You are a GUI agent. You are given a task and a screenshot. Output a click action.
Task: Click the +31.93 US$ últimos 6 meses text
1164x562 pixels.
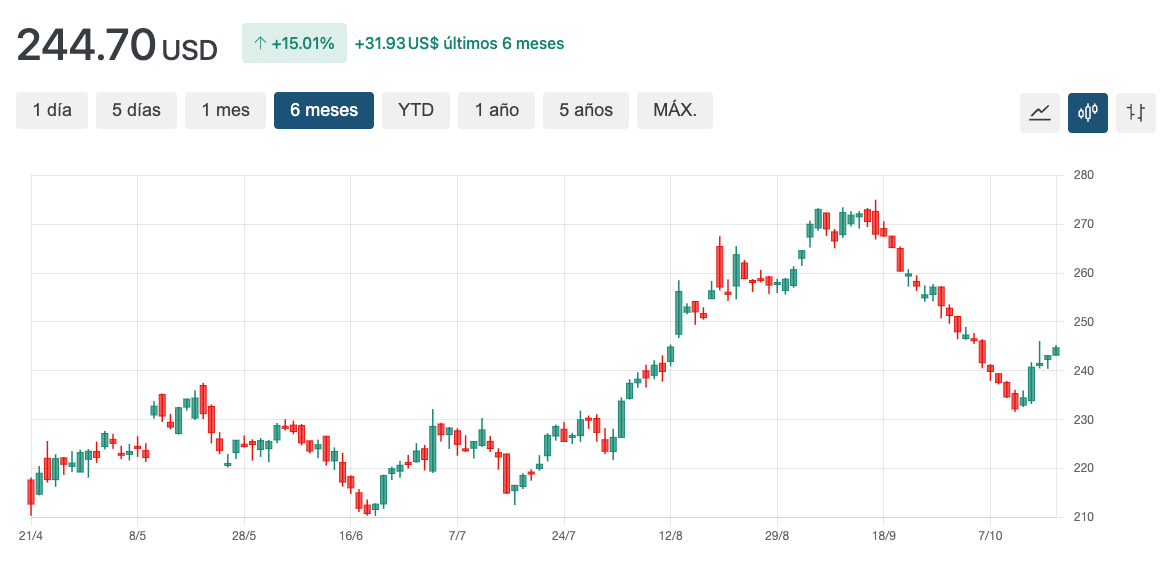pyautogui.click(x=460, y=44)
